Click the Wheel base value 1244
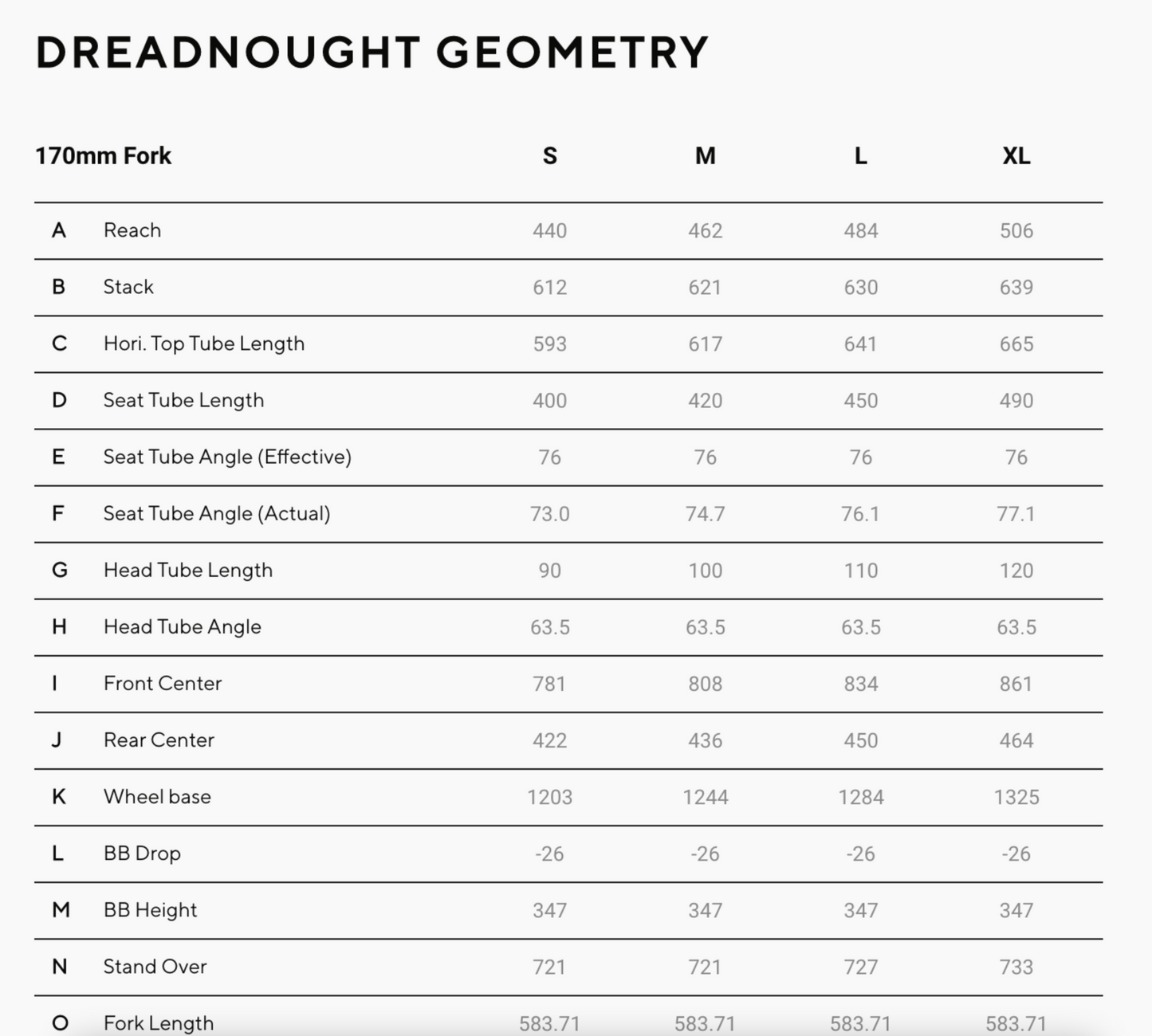The width and height of the screenshot is (1152, 1036). point(705,797)
